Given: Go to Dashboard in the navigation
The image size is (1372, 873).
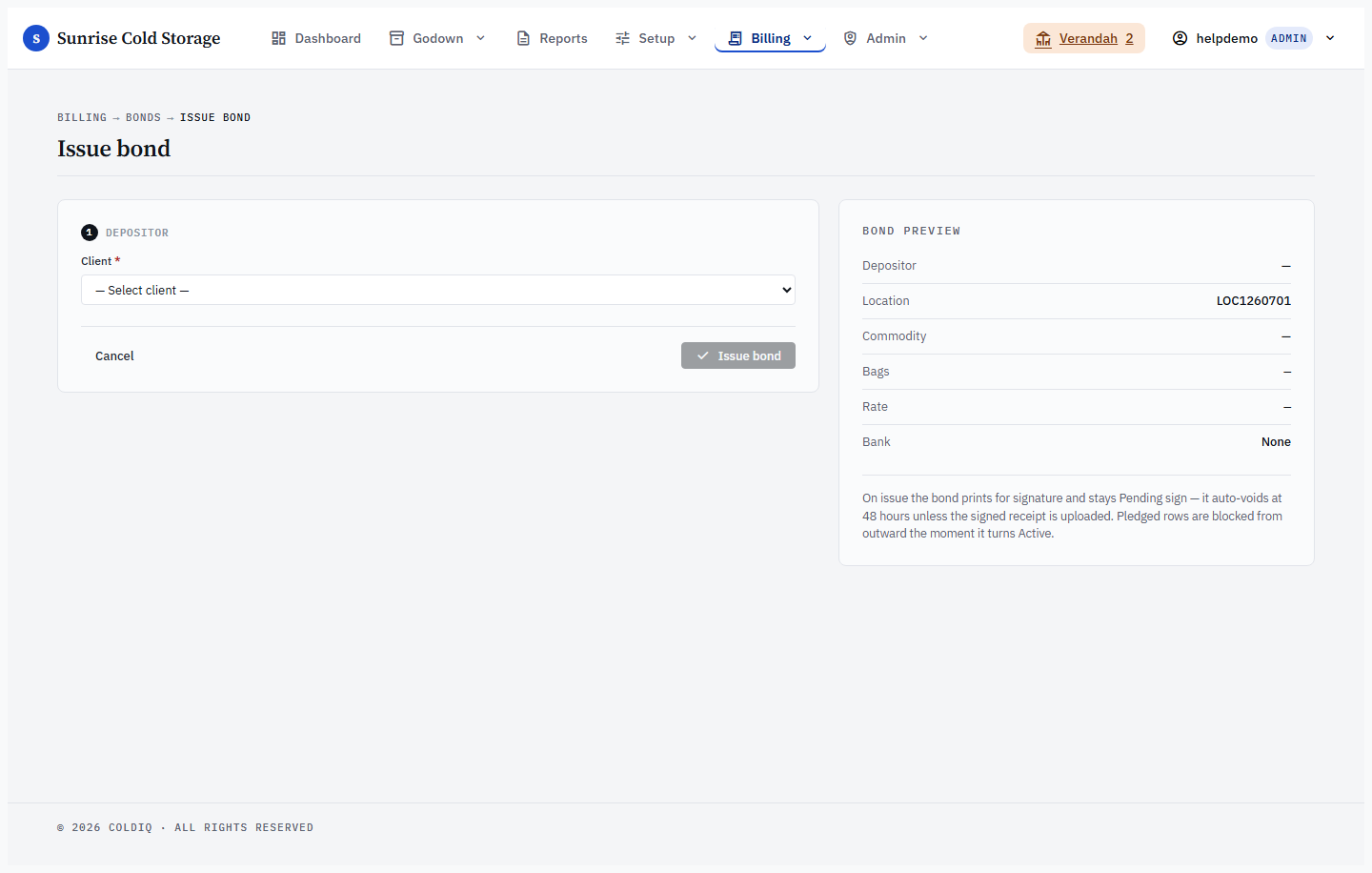Looking at the screenshot, I should (316, 38).
